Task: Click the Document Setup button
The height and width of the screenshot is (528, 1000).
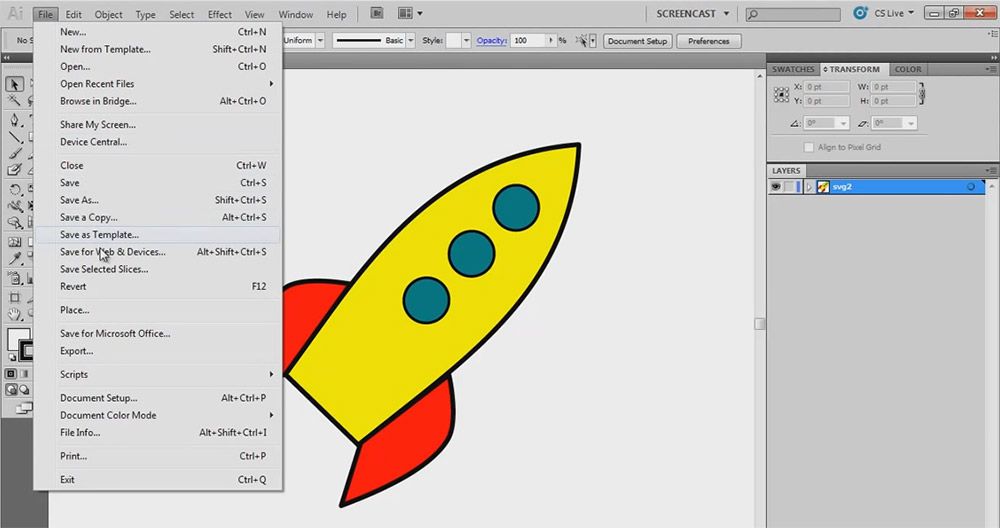Action: (x=637, y=41)
